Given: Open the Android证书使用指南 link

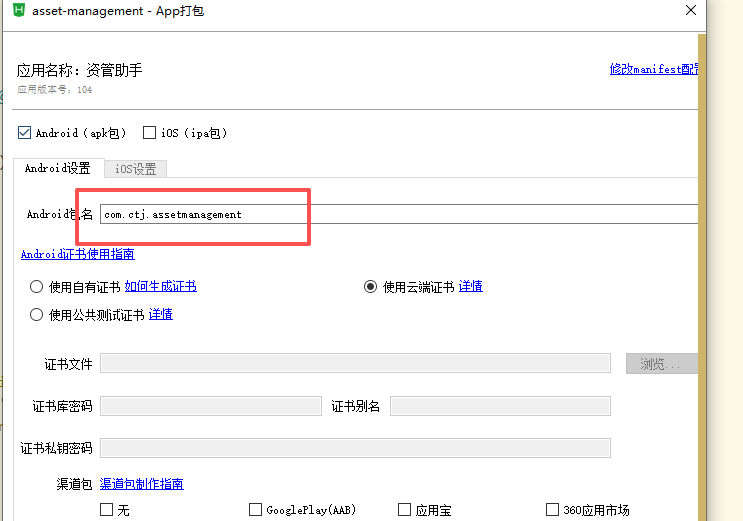Looking at the screenshot, I should point(78,254).
